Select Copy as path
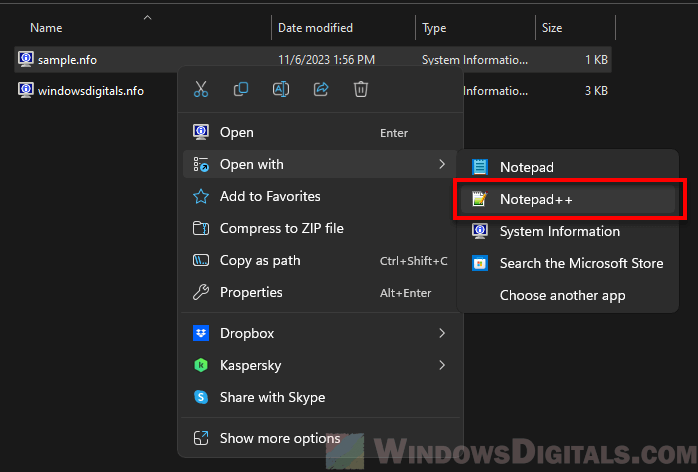 tap(321, 260)
